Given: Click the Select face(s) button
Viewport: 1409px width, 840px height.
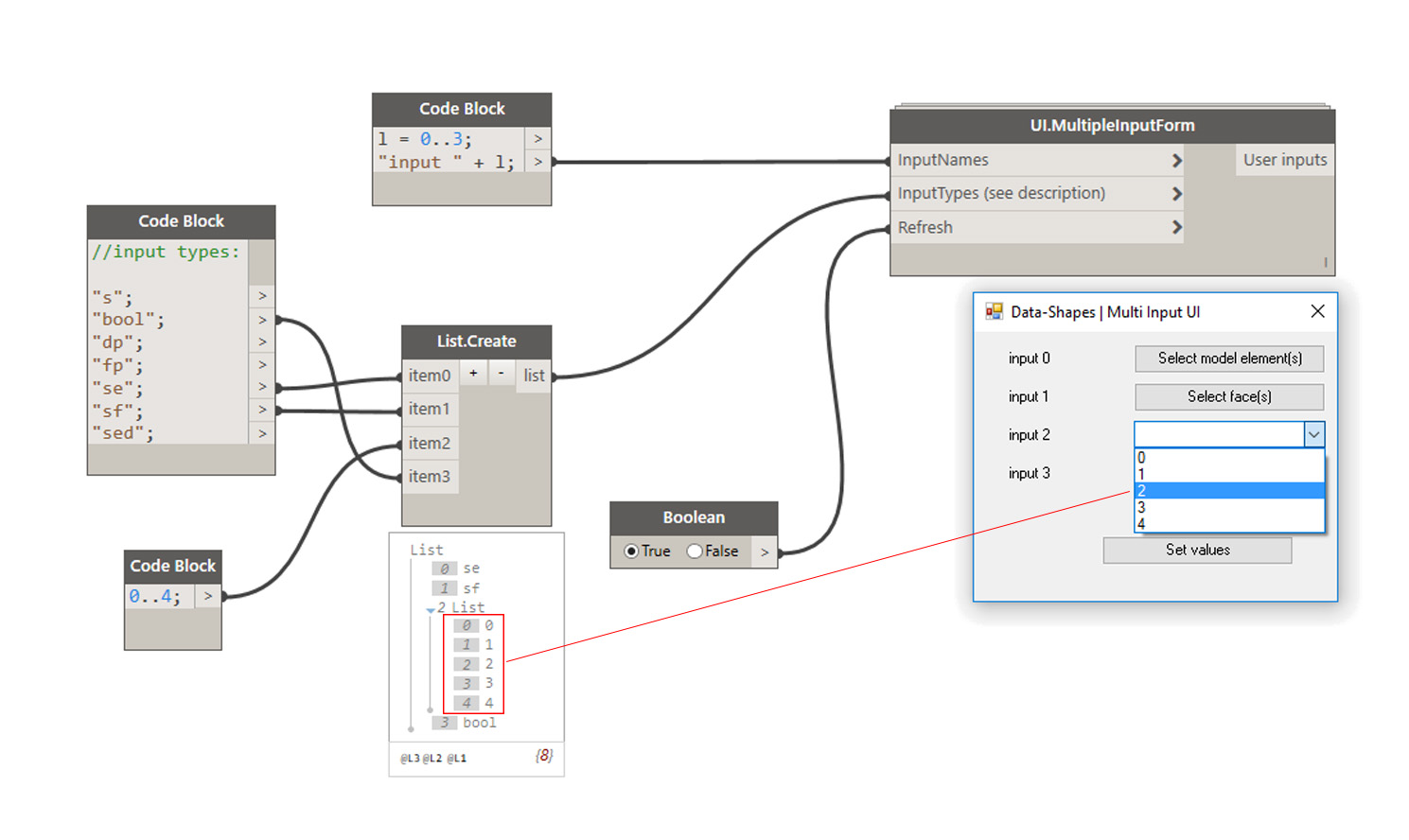Looking at the screenshot, I should coord(1228,397).
